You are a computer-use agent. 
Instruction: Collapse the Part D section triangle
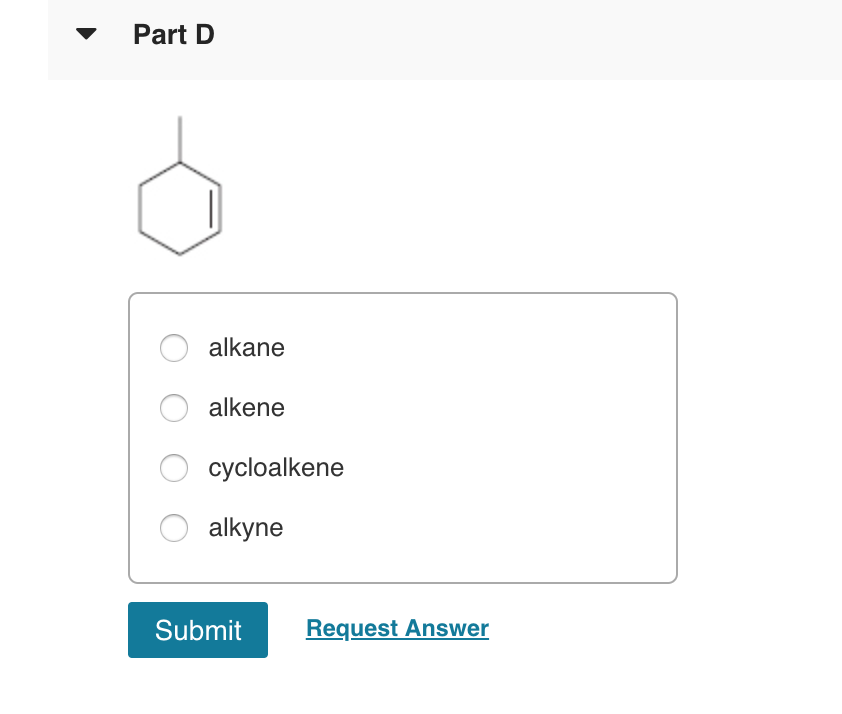[x=88, y=35]
